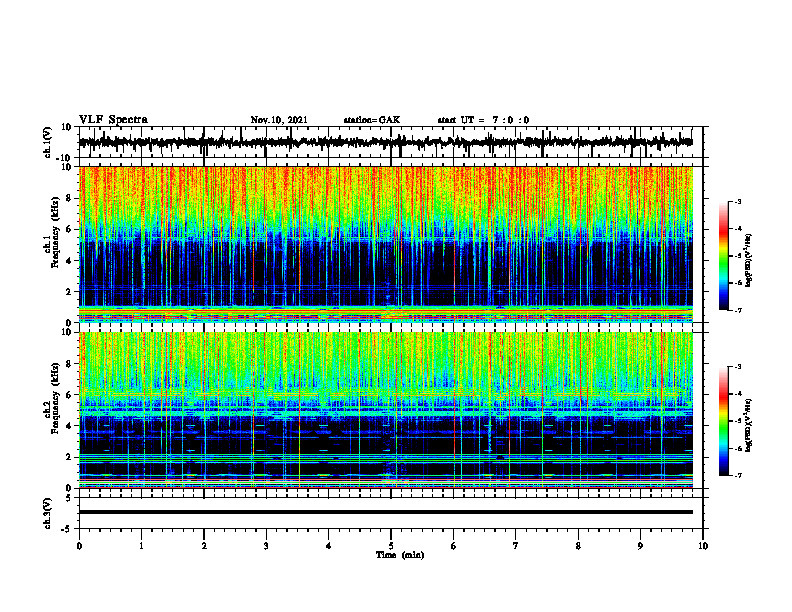Click the ch.1 color scale PSD units label
This screenshot has height=612, width=792.
click(x=749, y=261)
